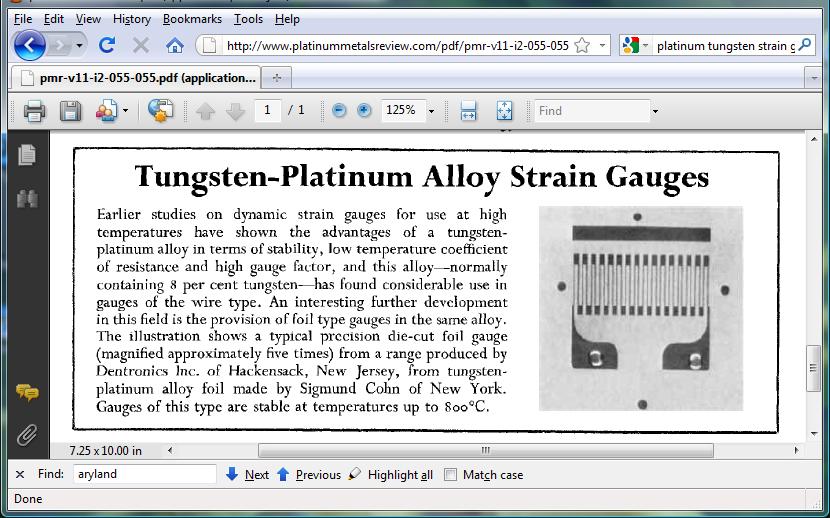Click the 7.25 x 10.00 in page size label
The width and height of the screenshot is (830, 518).
105,451
